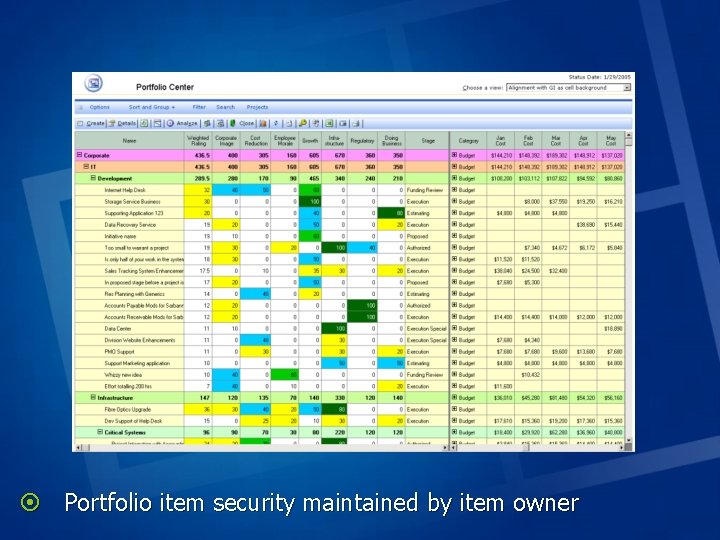Image resolution: width=720 pixels, height=540 pixels.
Task: Collapse the Infrastructure group
Action: [93, 398]
